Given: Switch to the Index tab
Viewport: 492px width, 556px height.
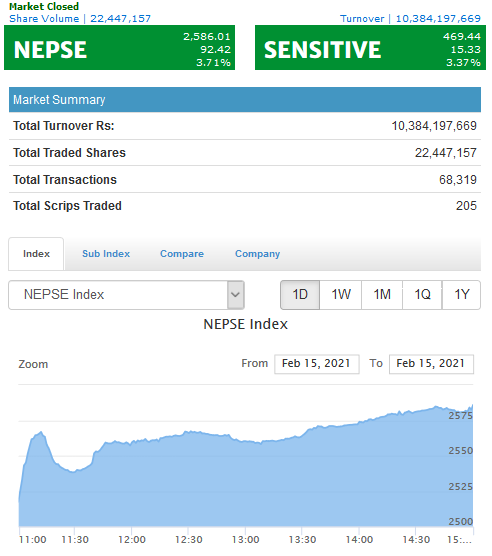Looking at the screenshot, I should tap(36, 254).
